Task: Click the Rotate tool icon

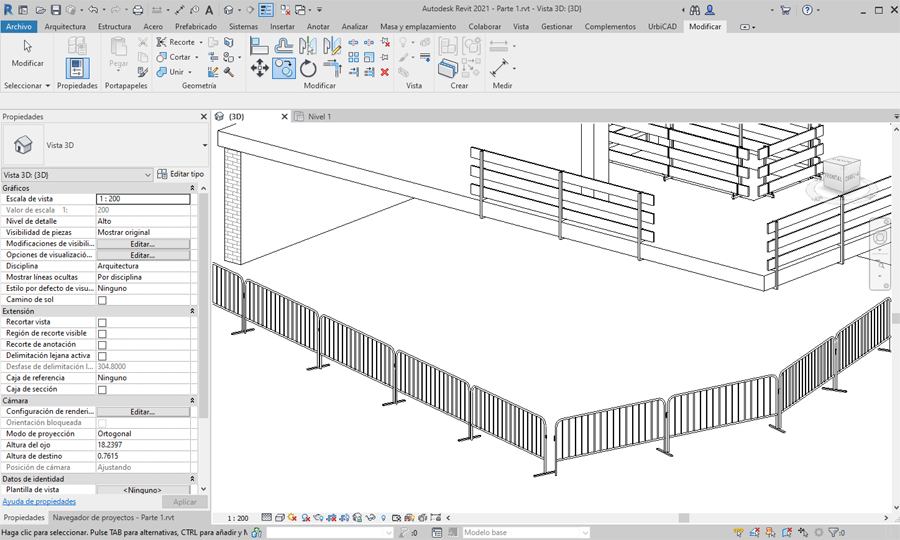Action: click(x=308, y=68)
